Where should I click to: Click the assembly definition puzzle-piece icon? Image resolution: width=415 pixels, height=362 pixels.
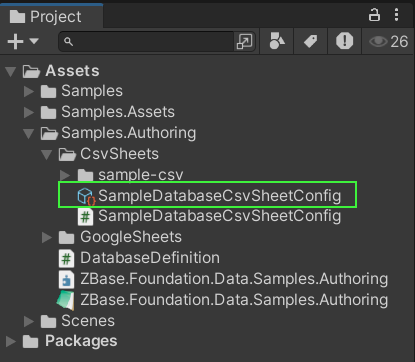(x=66, y=279)
